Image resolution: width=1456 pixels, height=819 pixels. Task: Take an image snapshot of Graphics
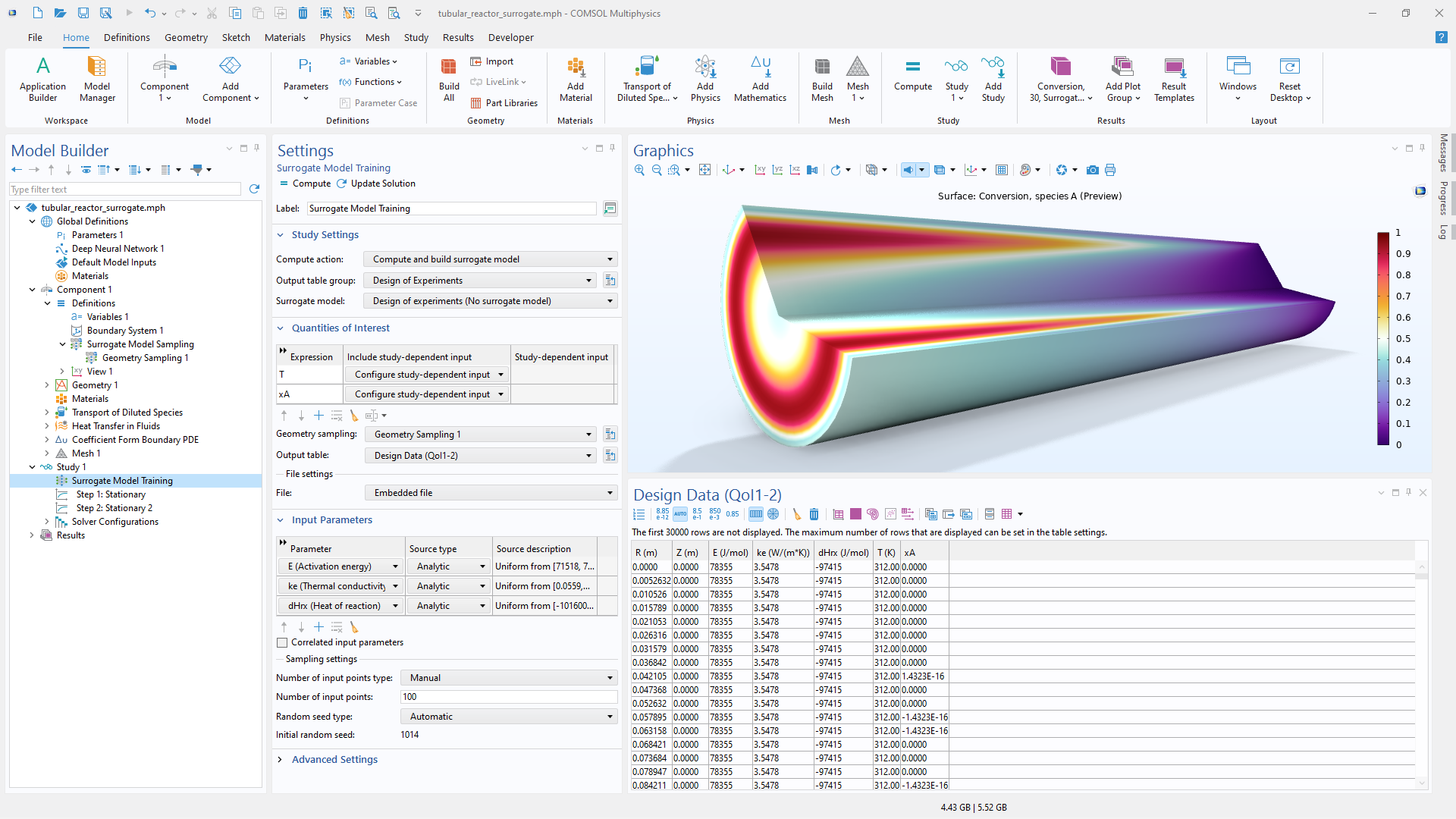coord(1092,171)
